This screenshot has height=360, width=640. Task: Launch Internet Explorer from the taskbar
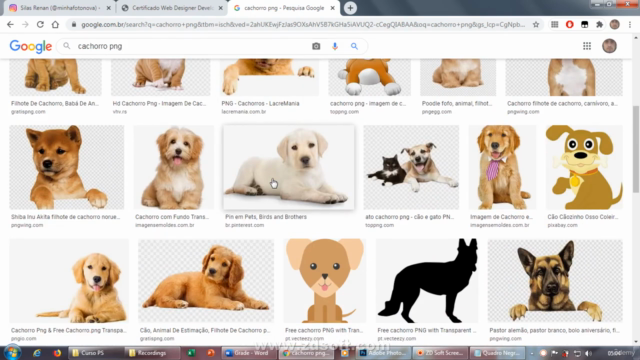[x=37, y=353]
